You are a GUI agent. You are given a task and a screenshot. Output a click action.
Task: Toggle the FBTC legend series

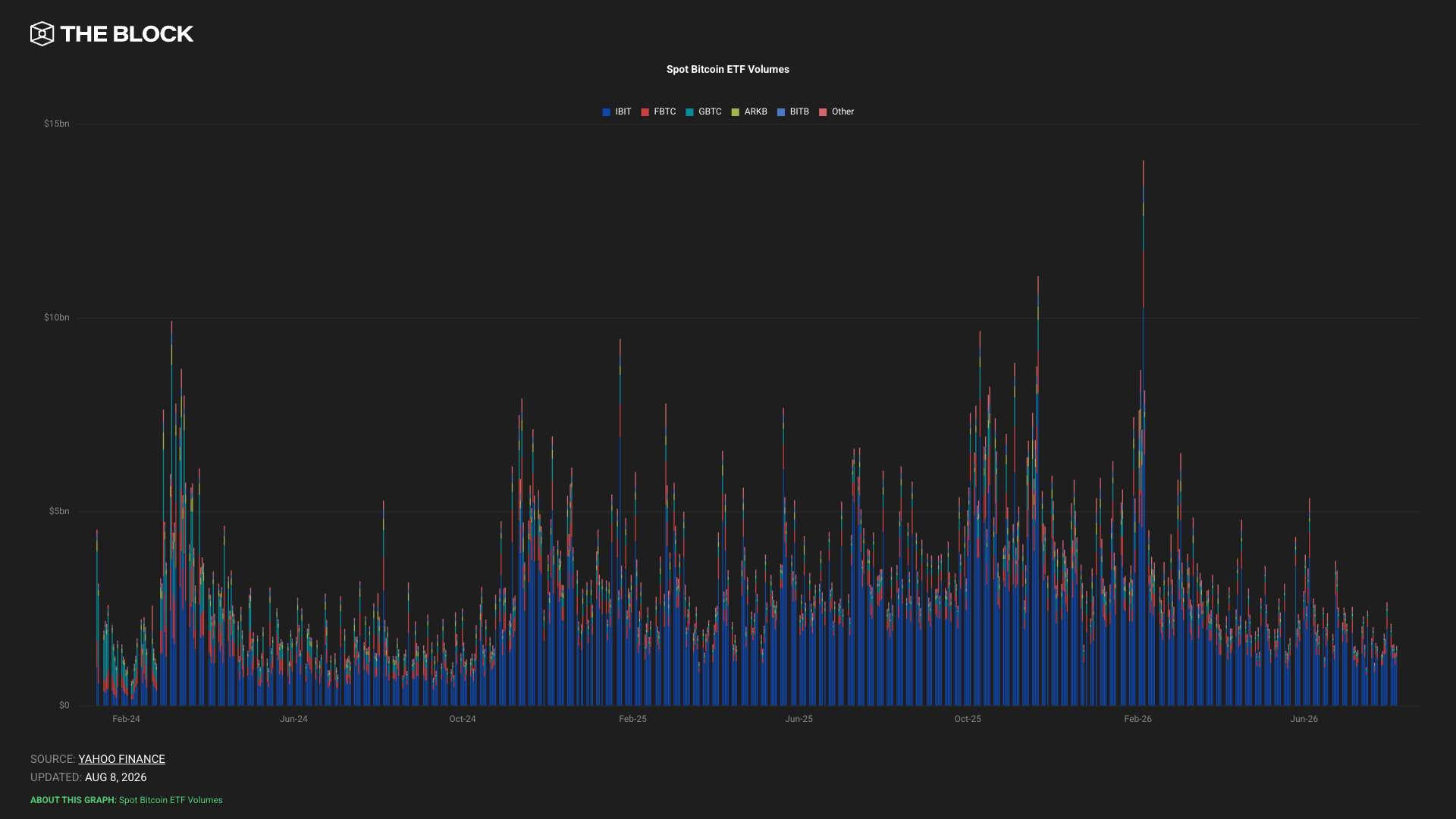tap(658, 111)
